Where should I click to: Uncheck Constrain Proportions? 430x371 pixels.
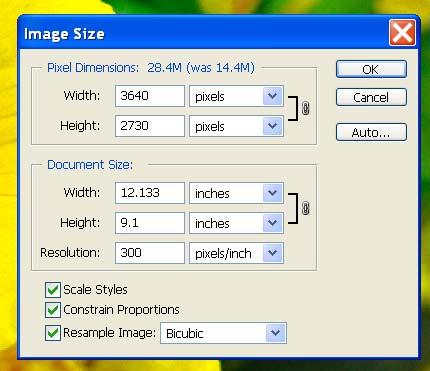pos(53,310)
